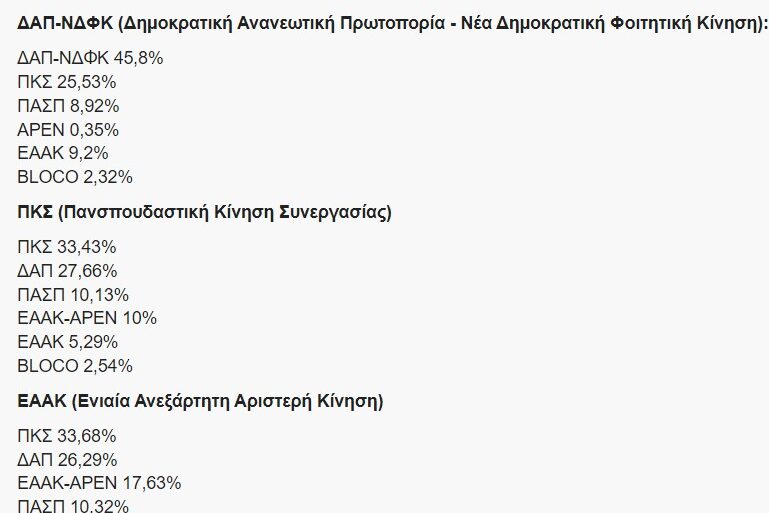Viewport: 769px width, 513px height.
Task: Click the 'BLOCO 2,32%' entry
Action: click(75, 177)
